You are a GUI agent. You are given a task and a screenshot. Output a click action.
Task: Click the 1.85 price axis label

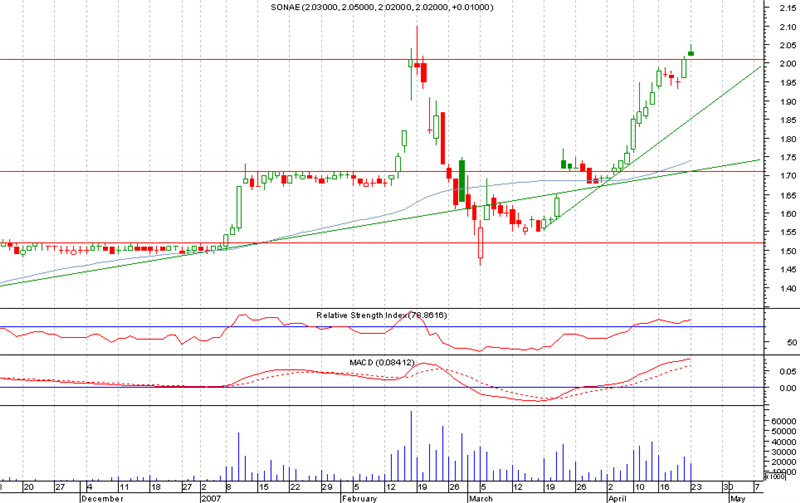coord(788,120)
